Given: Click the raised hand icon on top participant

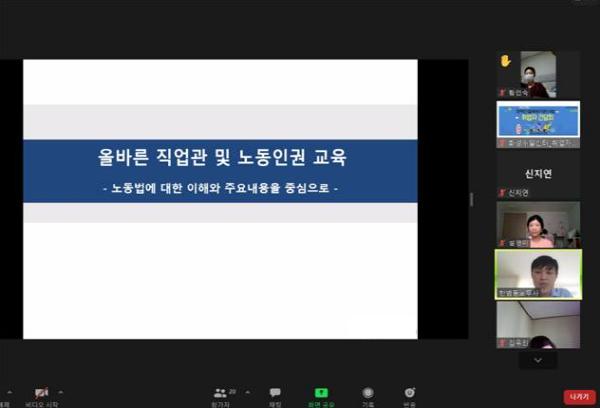Looking at the screenshot, I should (505, 61).
